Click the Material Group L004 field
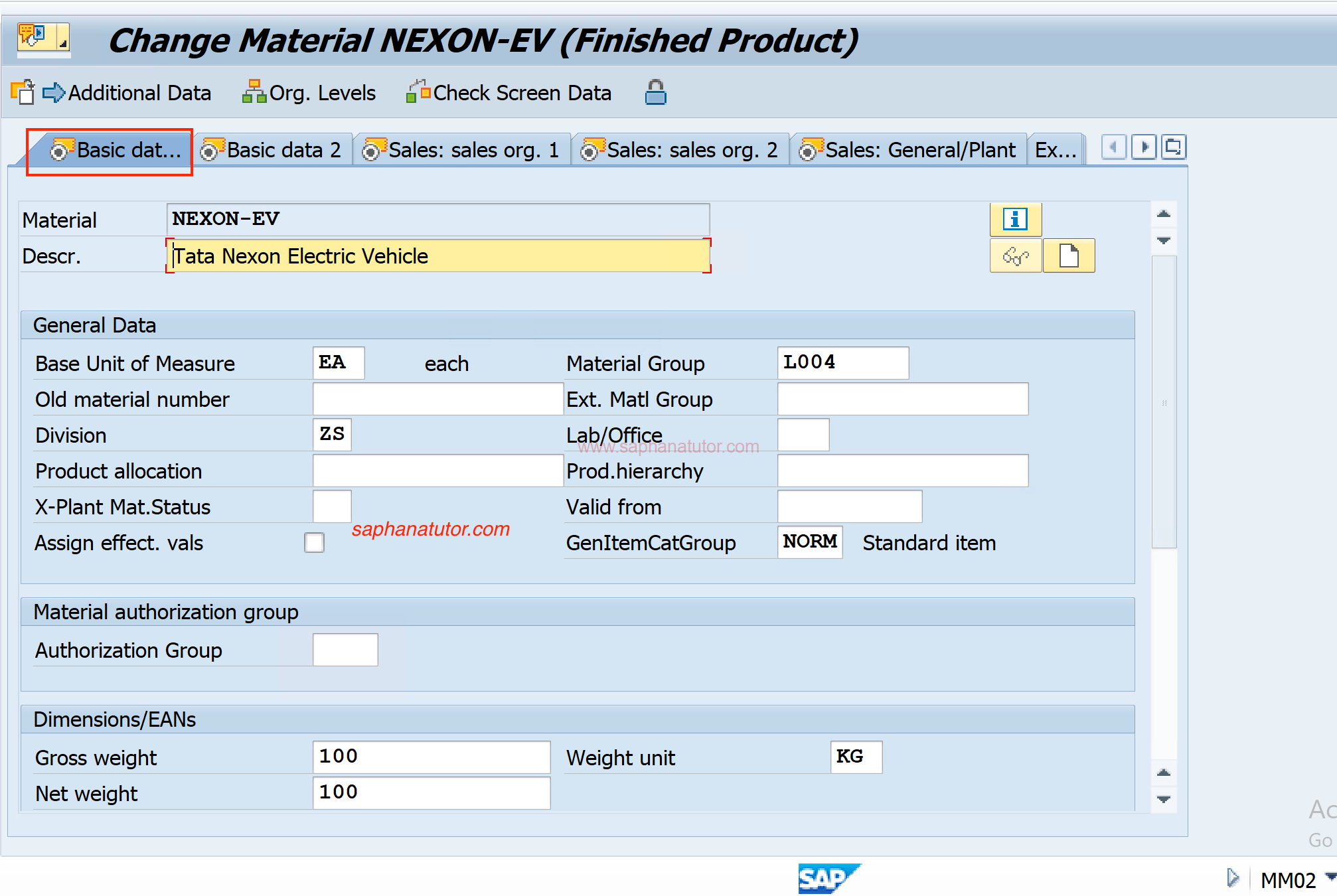 tap(843, 362)
